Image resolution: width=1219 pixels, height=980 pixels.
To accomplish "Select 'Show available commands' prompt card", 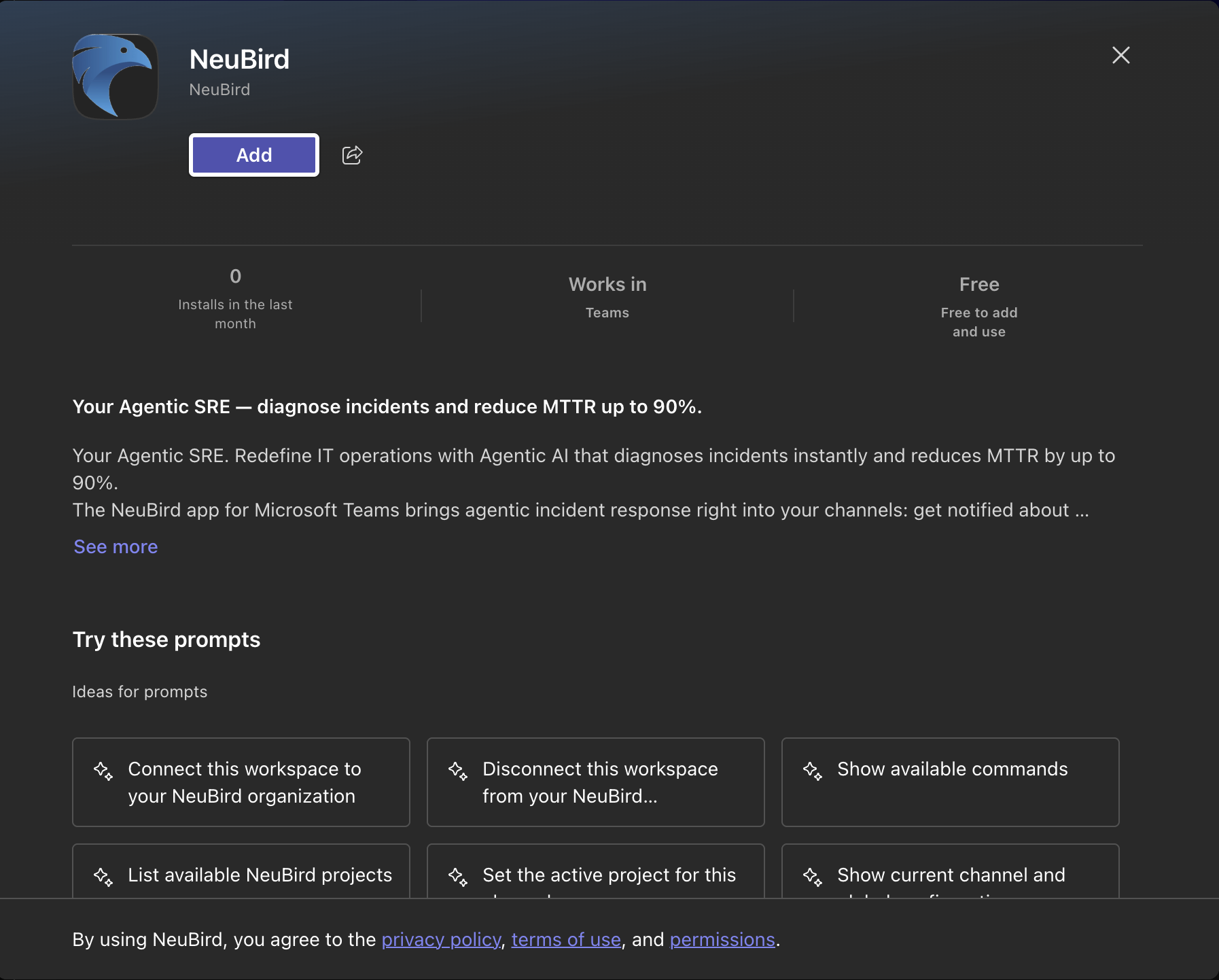I will click(x=951, y=782).
